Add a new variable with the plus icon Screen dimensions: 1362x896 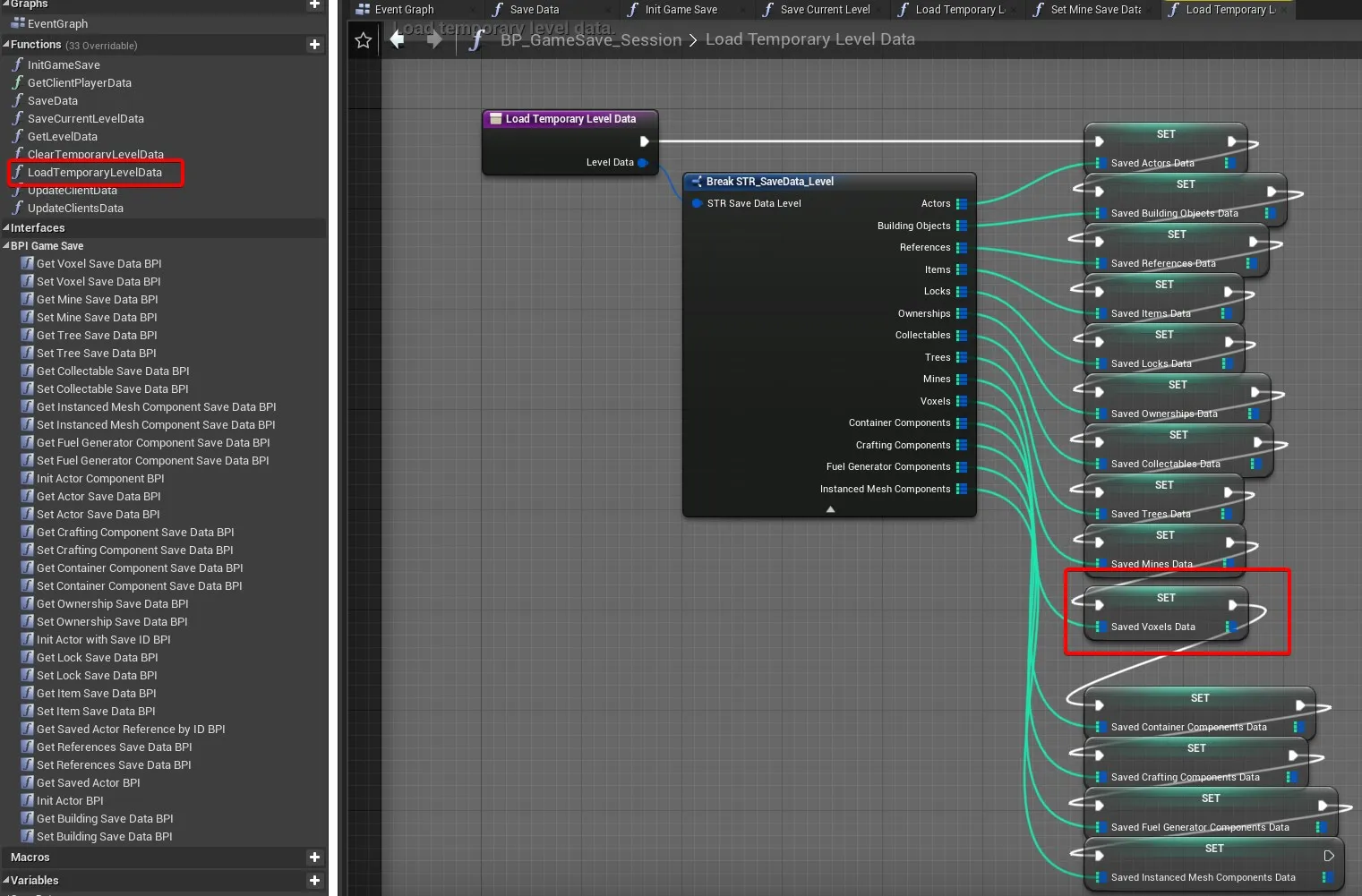pos(314,881)
